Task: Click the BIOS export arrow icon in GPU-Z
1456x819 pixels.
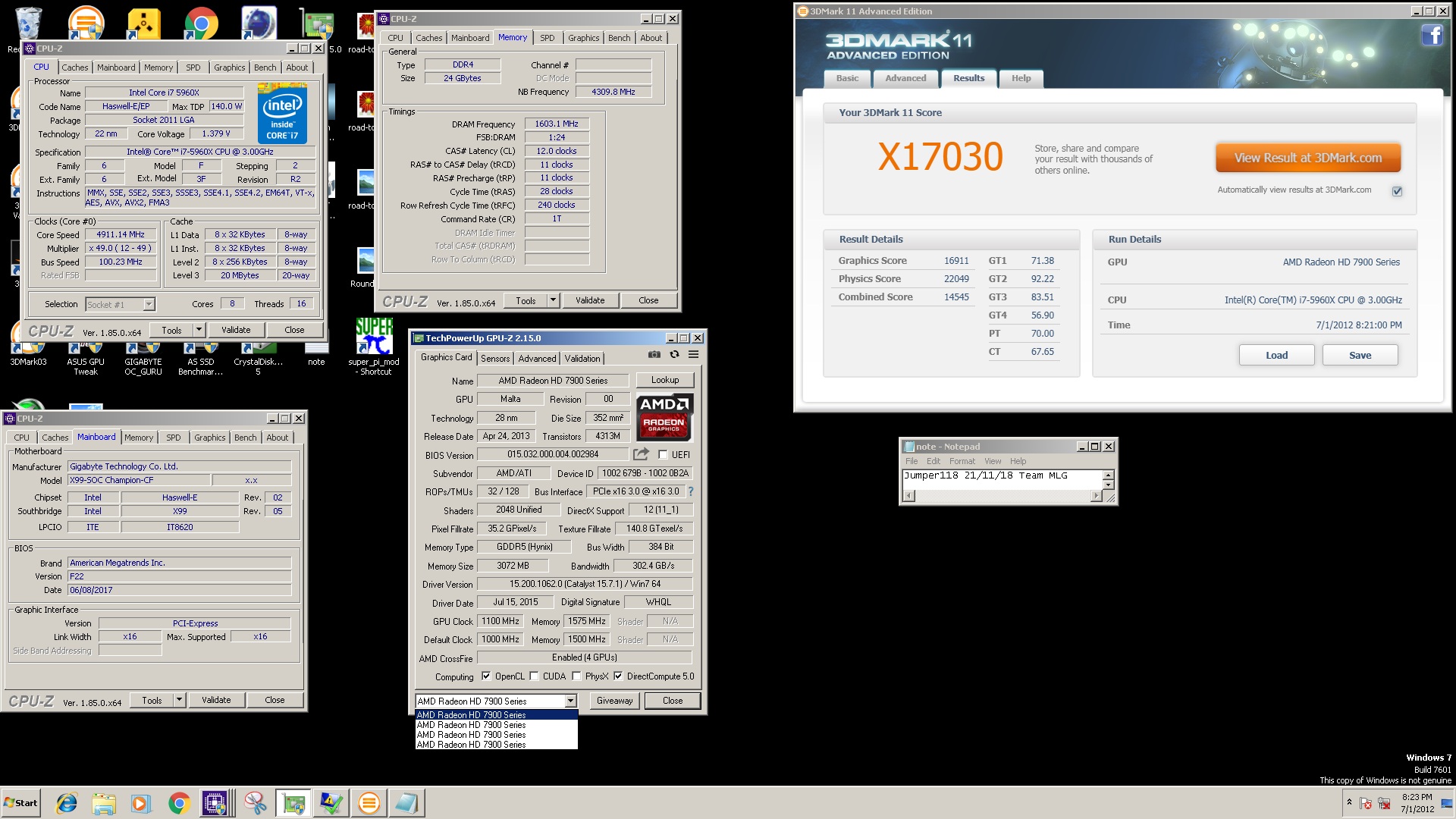Action: click(642, 454)
